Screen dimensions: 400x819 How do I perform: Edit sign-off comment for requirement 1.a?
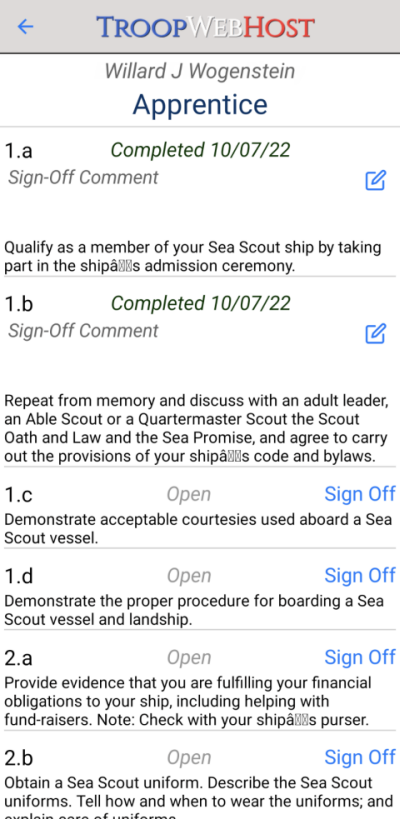click(x=375, y=180)
